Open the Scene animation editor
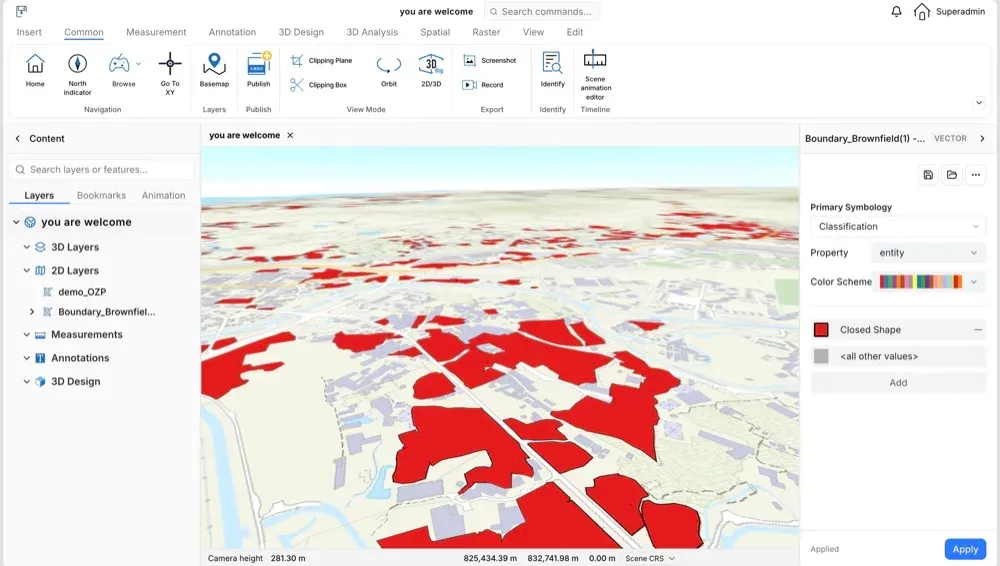Screen dimensions: 1000x566 595,59
